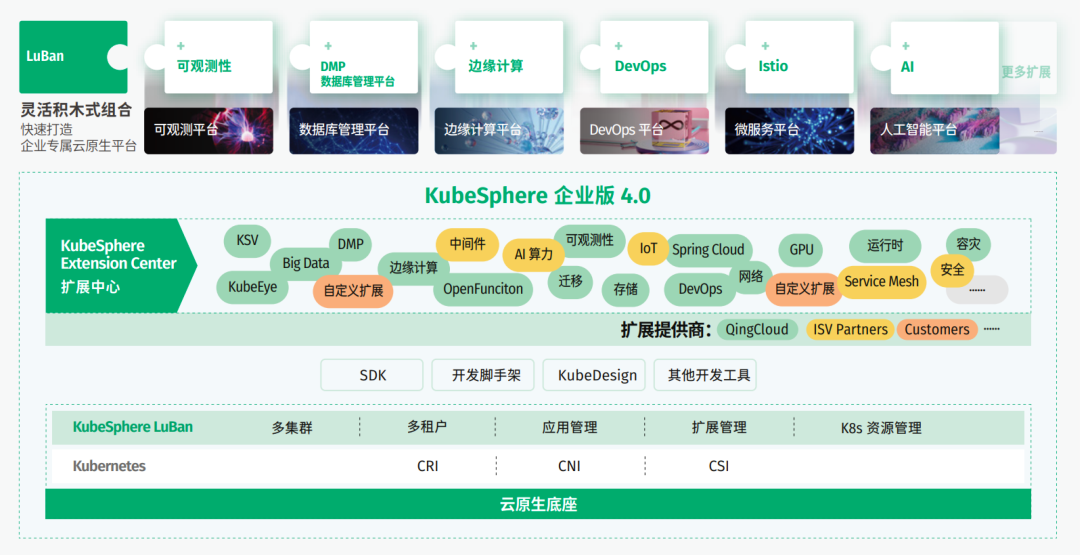The width and height of the screenshot is (1080, 555).
Task: Select the QingCloud provider pill
Action: pyautogui.click(x=757, y=330)
